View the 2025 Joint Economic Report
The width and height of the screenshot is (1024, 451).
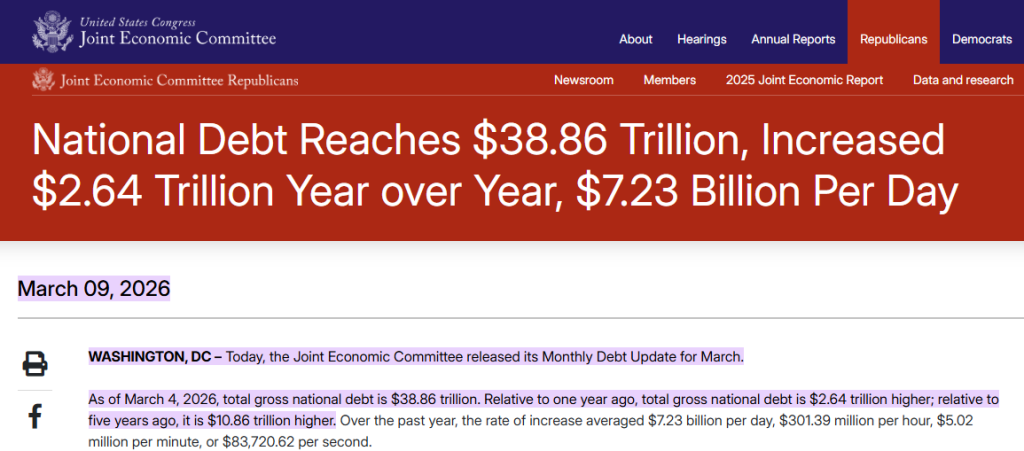tap(804, 80)
